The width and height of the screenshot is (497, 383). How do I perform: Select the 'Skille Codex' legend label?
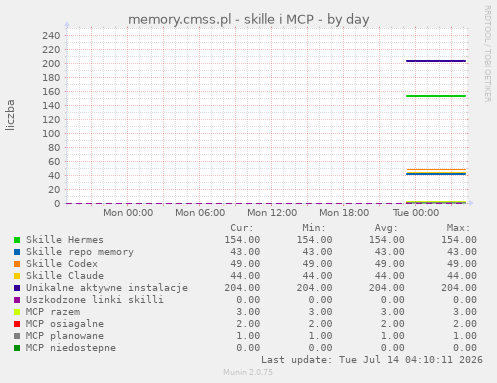tap(62, 264)
